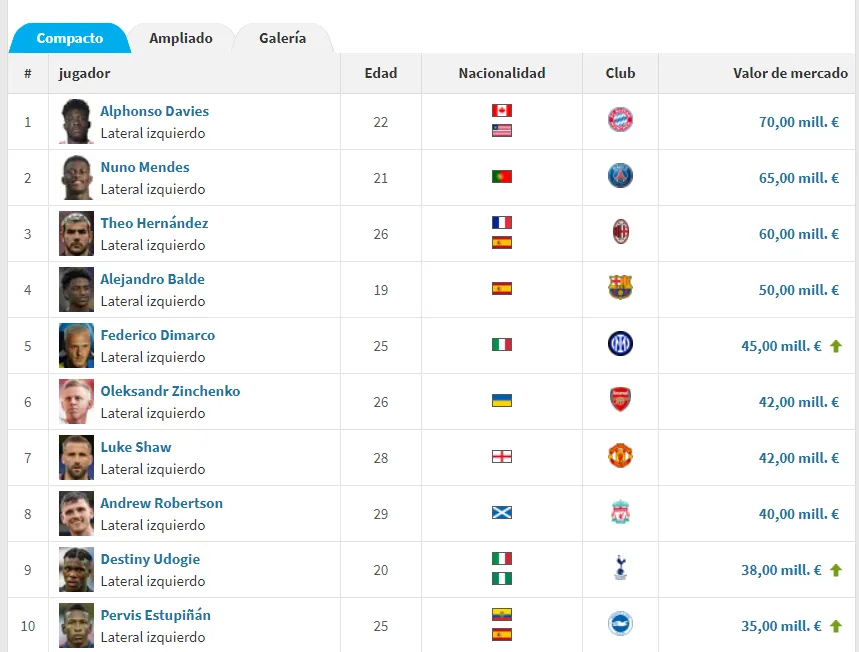Open the Brighton club badge
This screenshot has height=652, width=859.
619,623
